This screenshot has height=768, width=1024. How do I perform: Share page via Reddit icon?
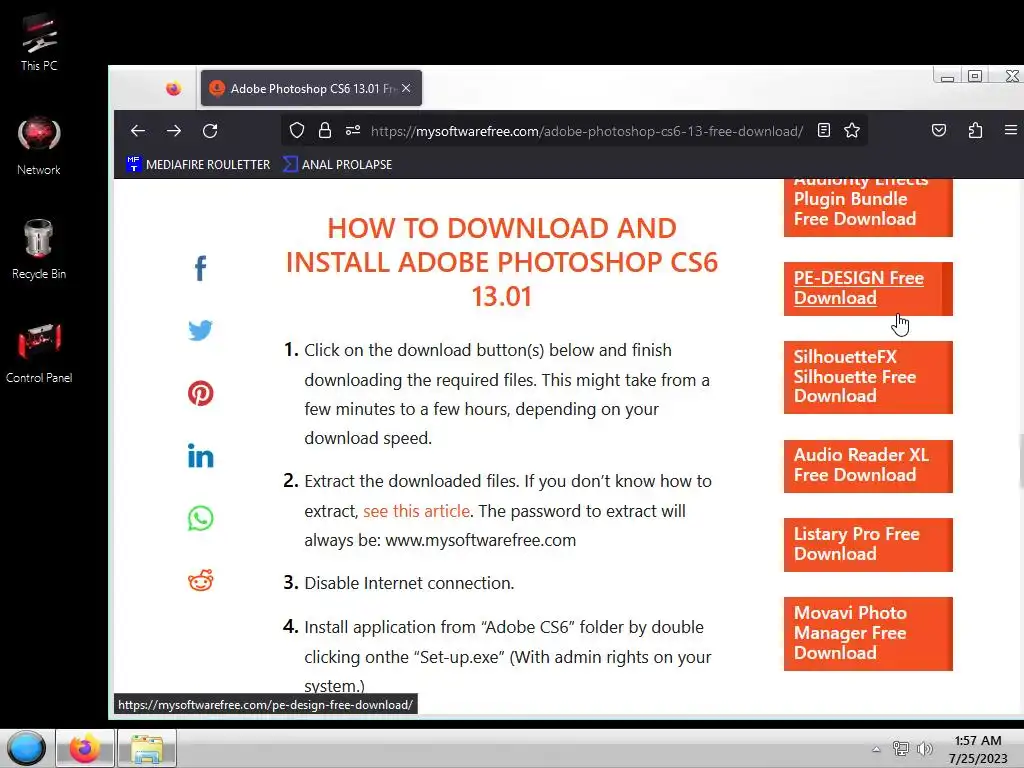200,581
